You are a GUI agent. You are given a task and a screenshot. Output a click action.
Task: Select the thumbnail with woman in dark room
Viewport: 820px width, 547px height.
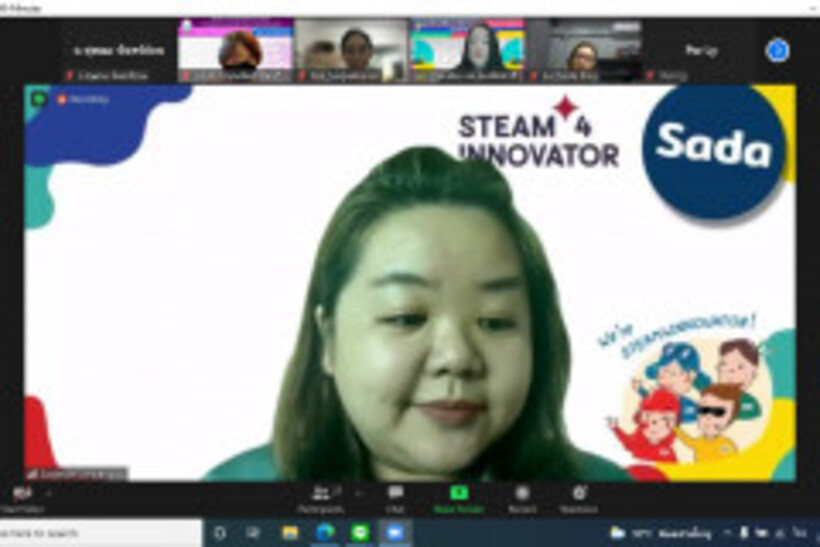[584, 51]
